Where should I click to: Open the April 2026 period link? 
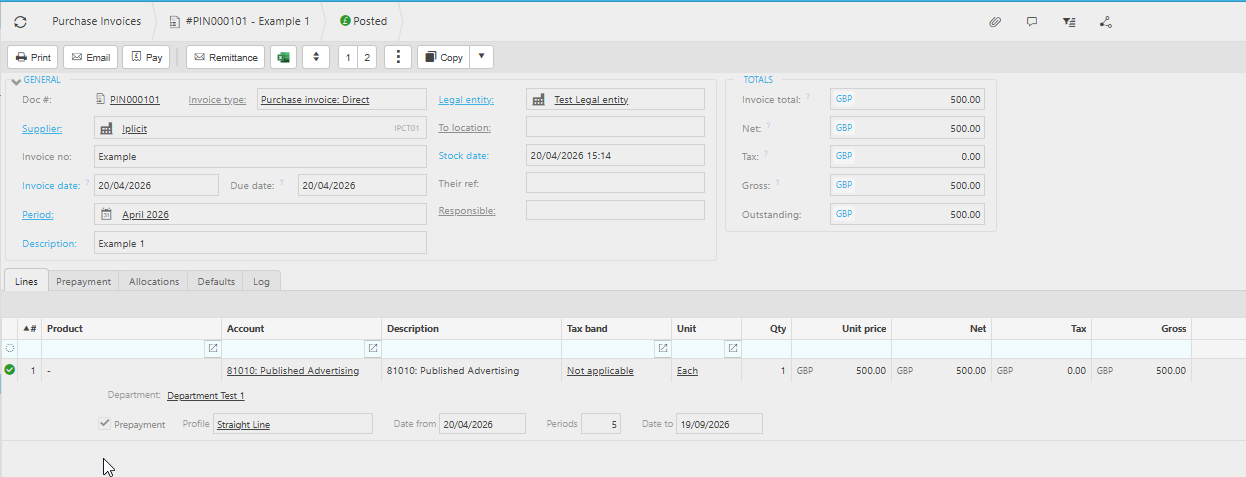145,215
